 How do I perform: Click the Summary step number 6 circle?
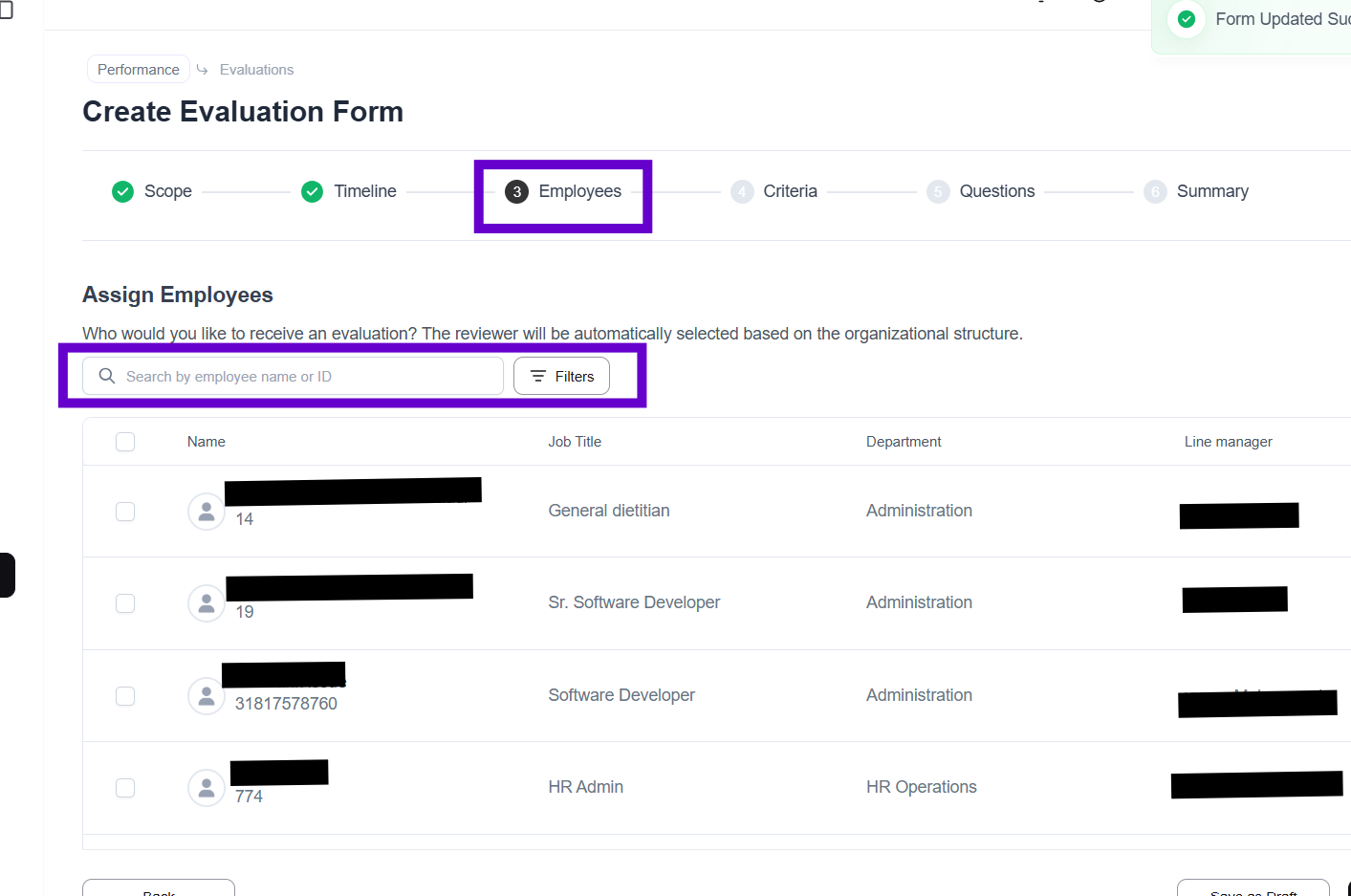click(x=1155, y=192)
